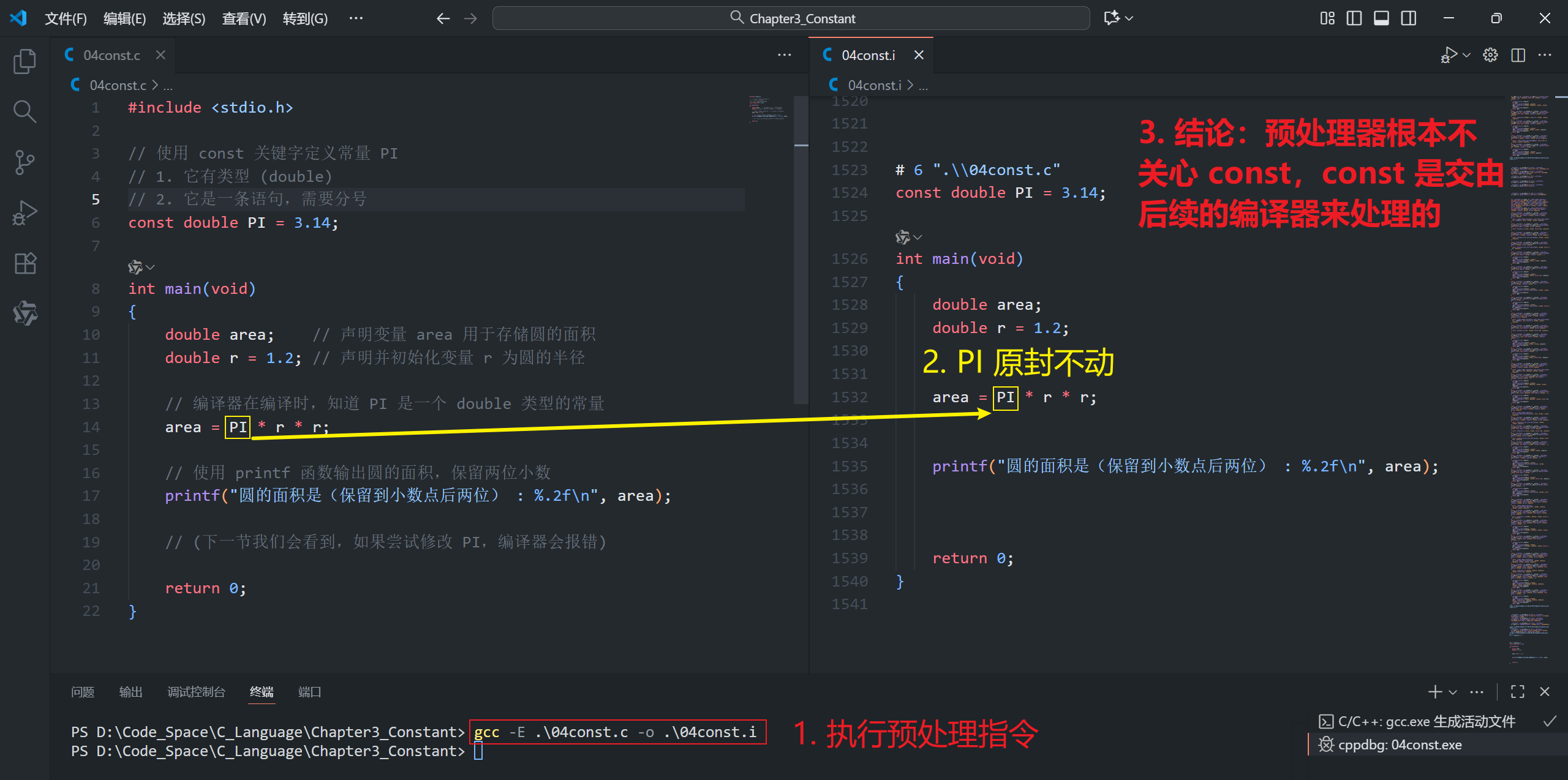Screen dimensions: 1568x780
Task: Open the Source Control view
Action: tap(24, 162)
